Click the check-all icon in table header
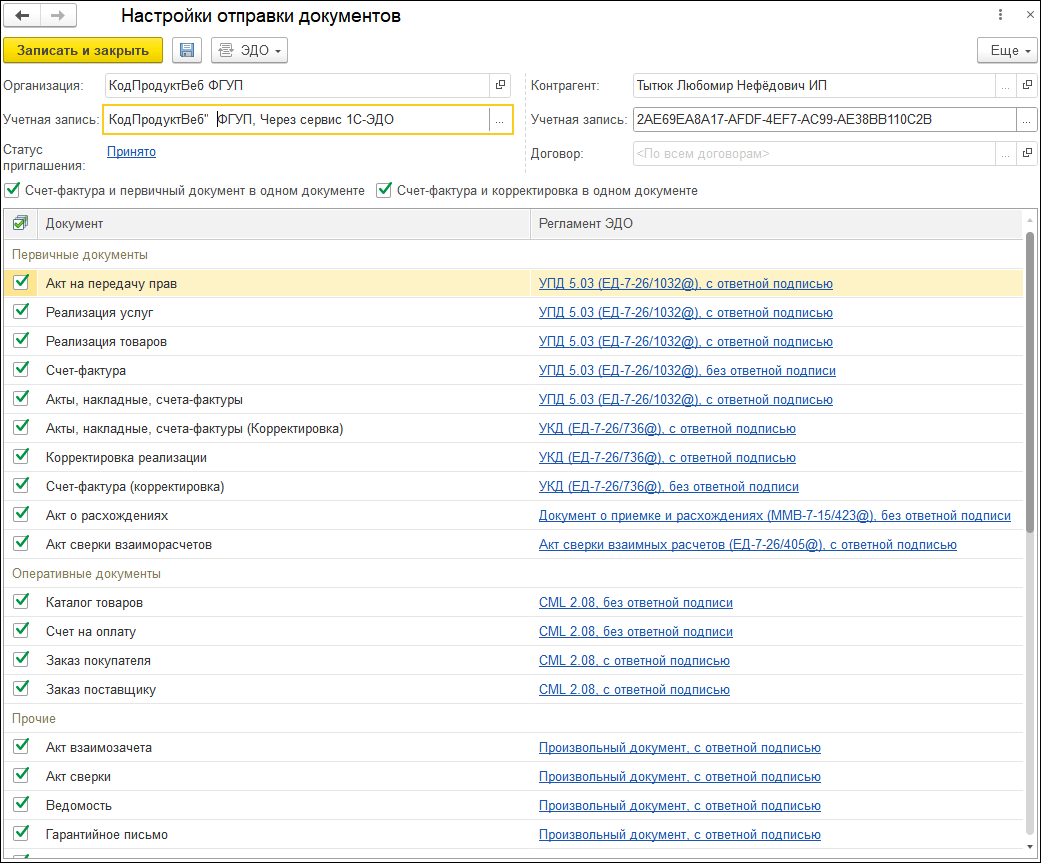 click(x=21, y=223)
